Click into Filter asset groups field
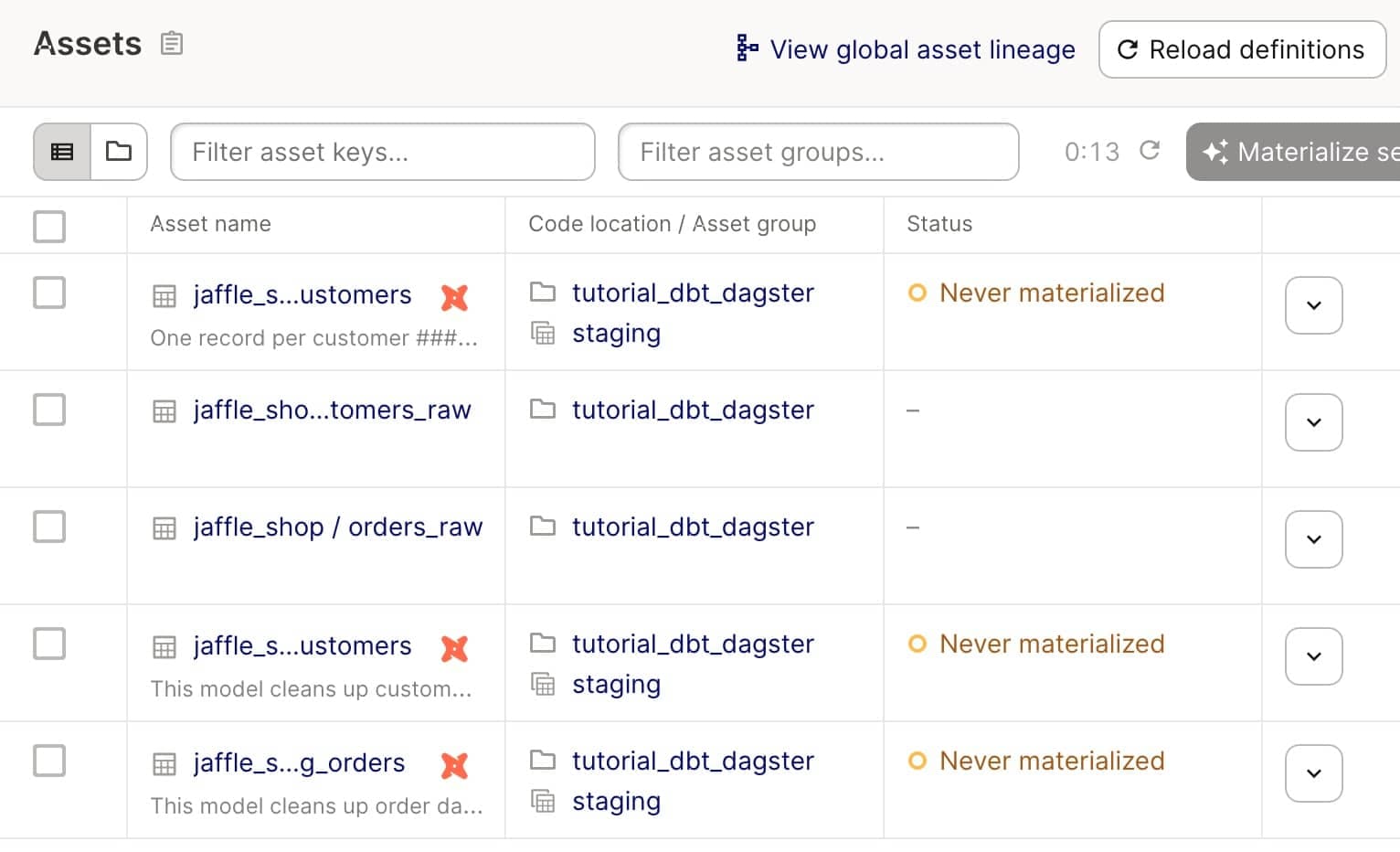1400x852 pixels. coord(818,152)
